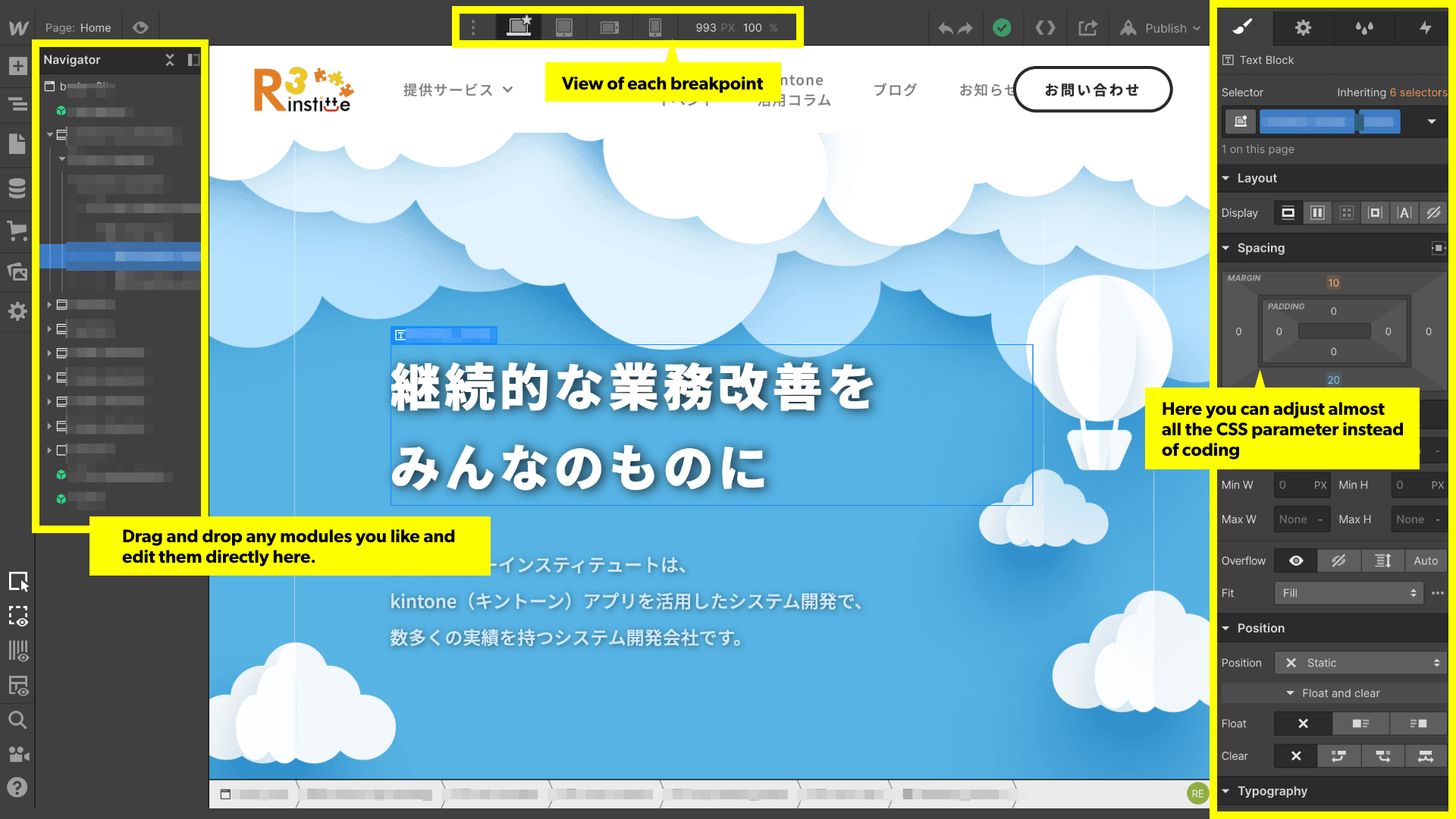Screen dimensions: 1456x819
Task: Set display to flex
Action: tap(1317, 213)
